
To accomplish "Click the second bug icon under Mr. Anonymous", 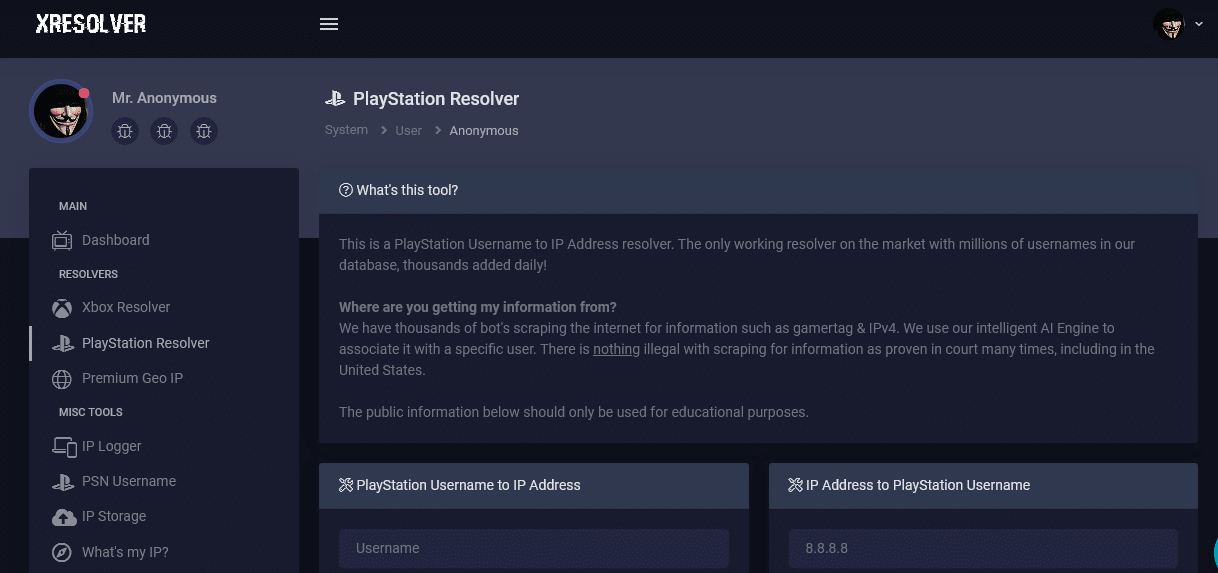I will pyautogui.click(x=165, y=131).
